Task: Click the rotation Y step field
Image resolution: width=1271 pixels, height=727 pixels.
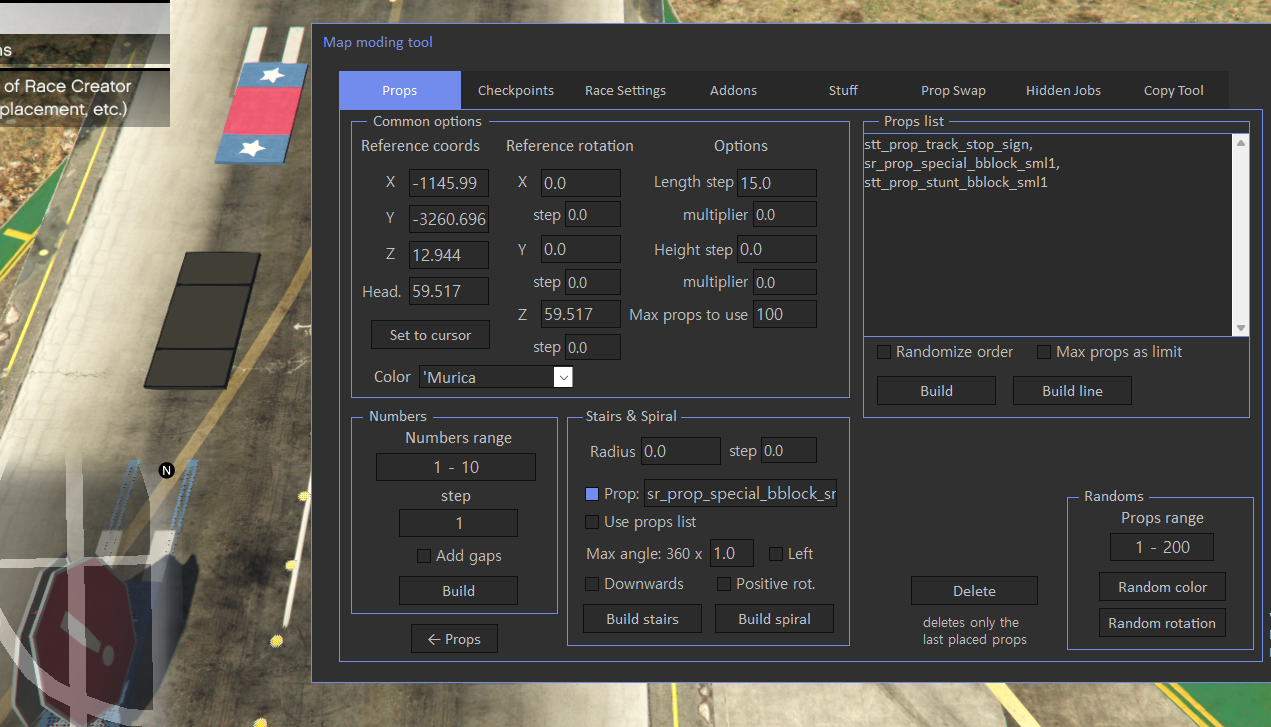Action: click(593, 282)
